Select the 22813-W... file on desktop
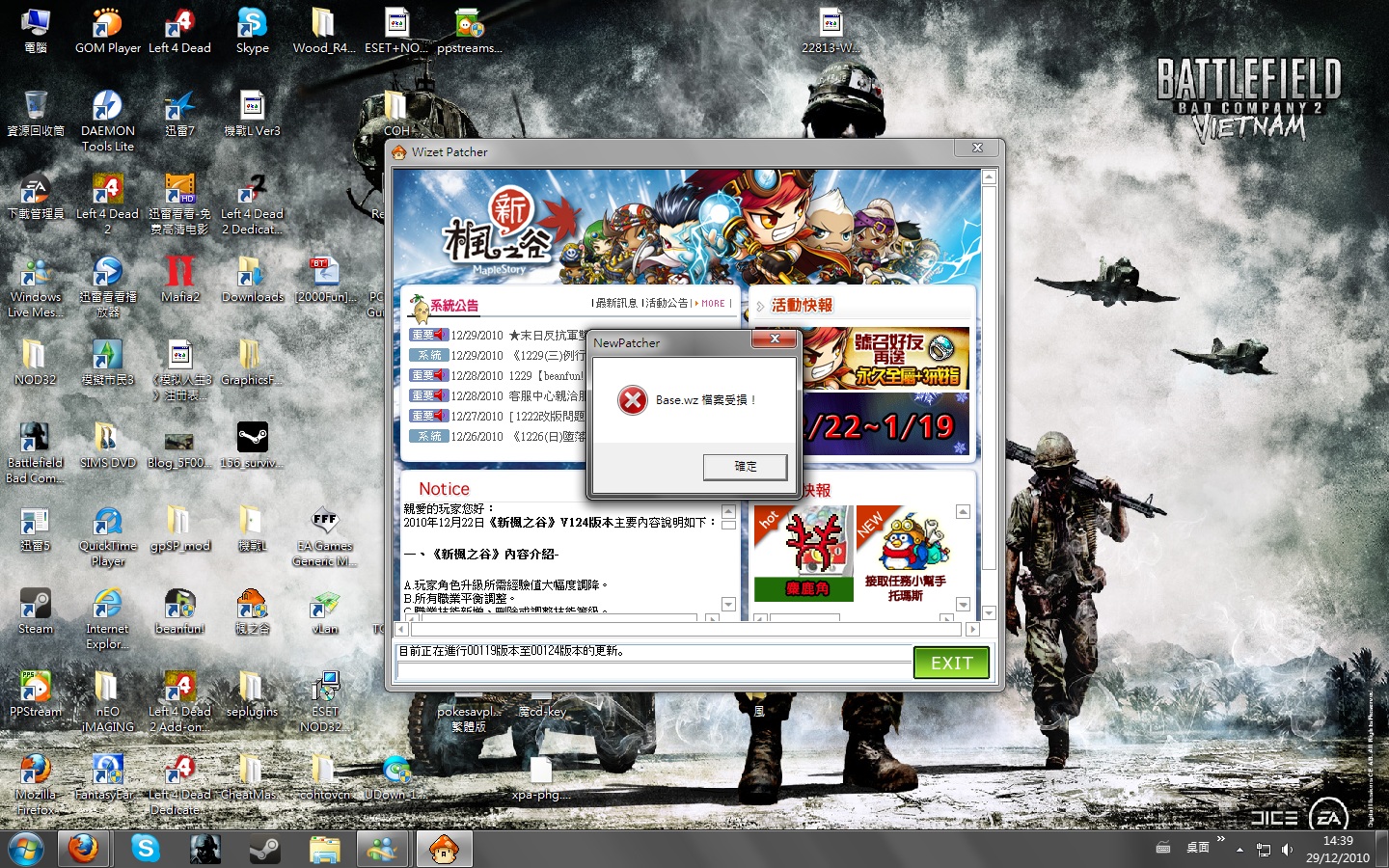This screenshot has width=1389, height=868. [x=831, y=31]
